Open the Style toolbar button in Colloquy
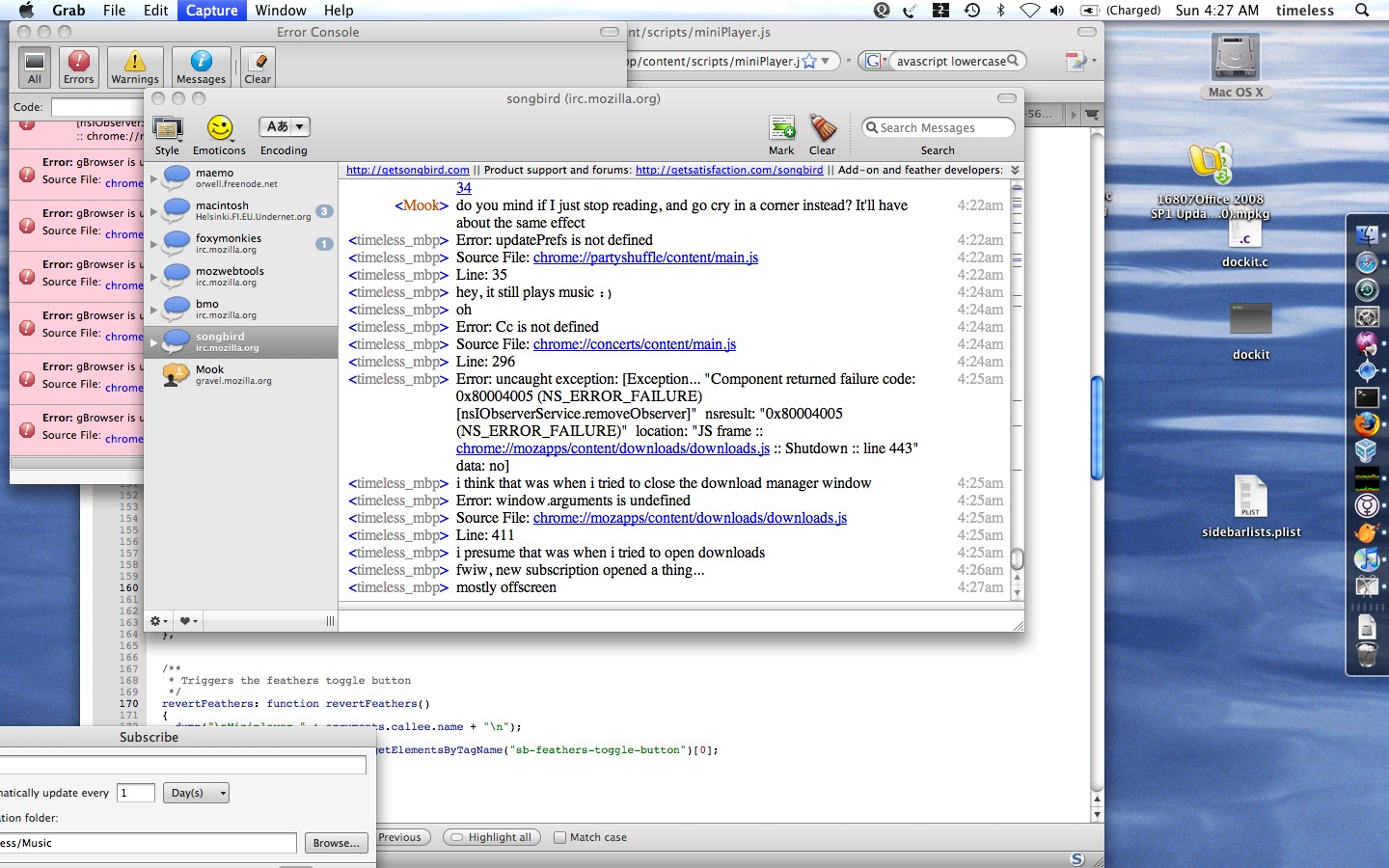 point(168,135)
